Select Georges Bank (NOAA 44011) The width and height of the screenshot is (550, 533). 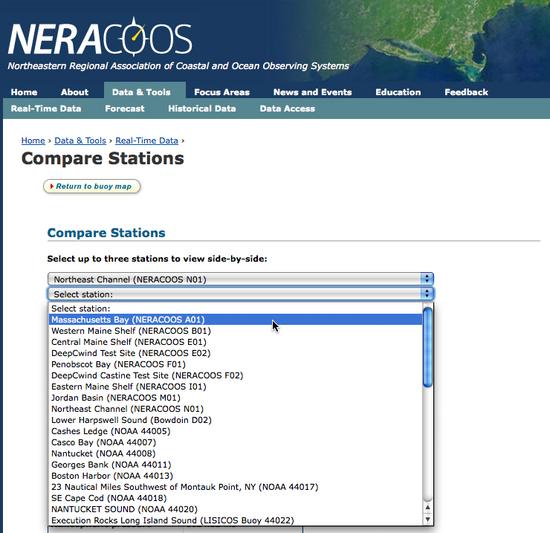(x=235, y=465)
